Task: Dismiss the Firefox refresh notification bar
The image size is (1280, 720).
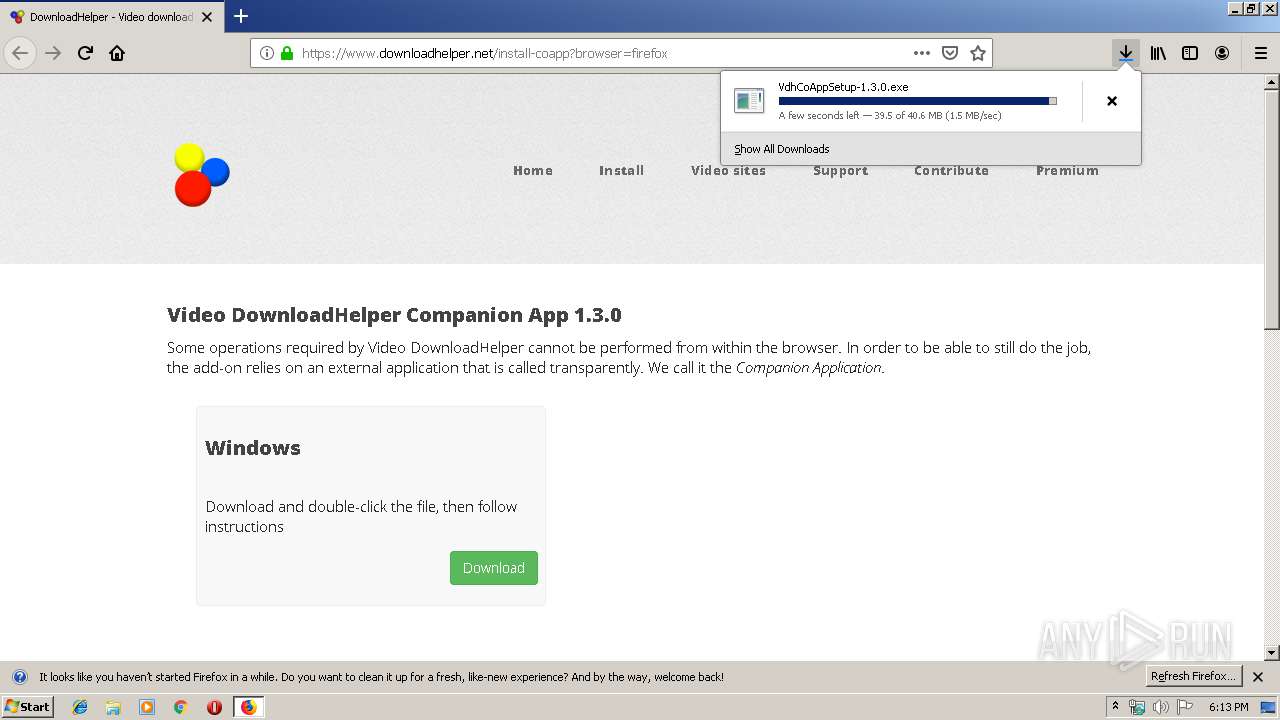Action: pyautogui.click(x=1258, y=677)
